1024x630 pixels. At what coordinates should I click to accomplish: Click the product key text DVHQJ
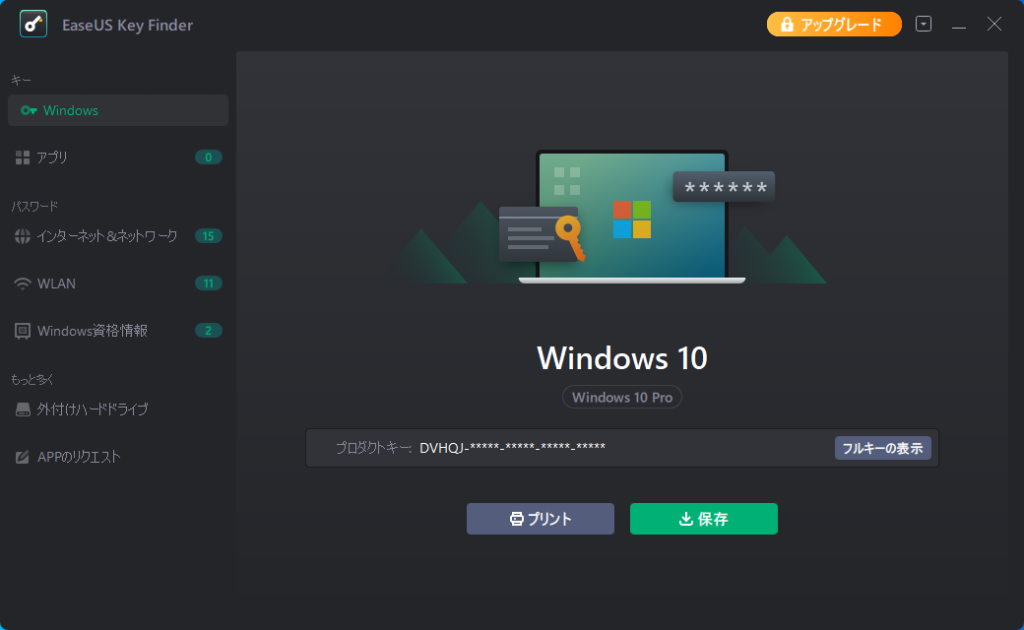point(513,448)
